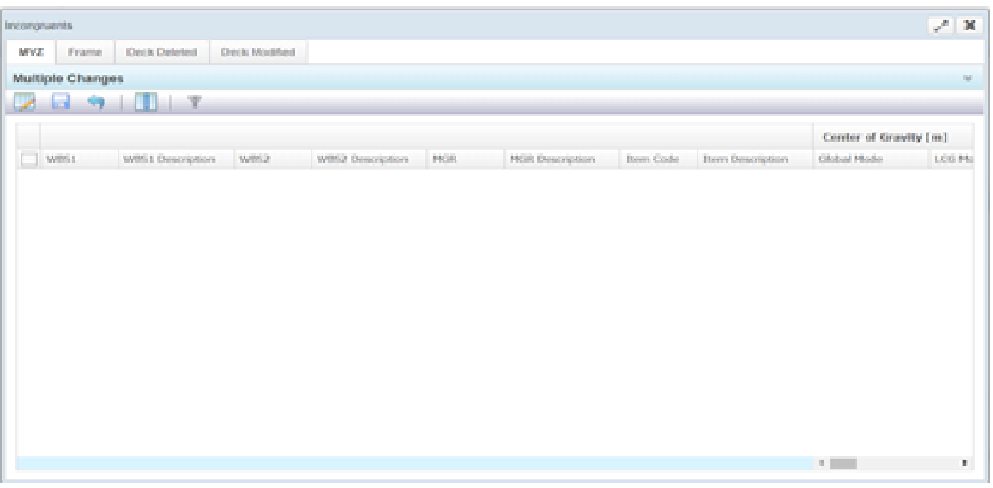Open the column chooser icon

tap(146, 102)
